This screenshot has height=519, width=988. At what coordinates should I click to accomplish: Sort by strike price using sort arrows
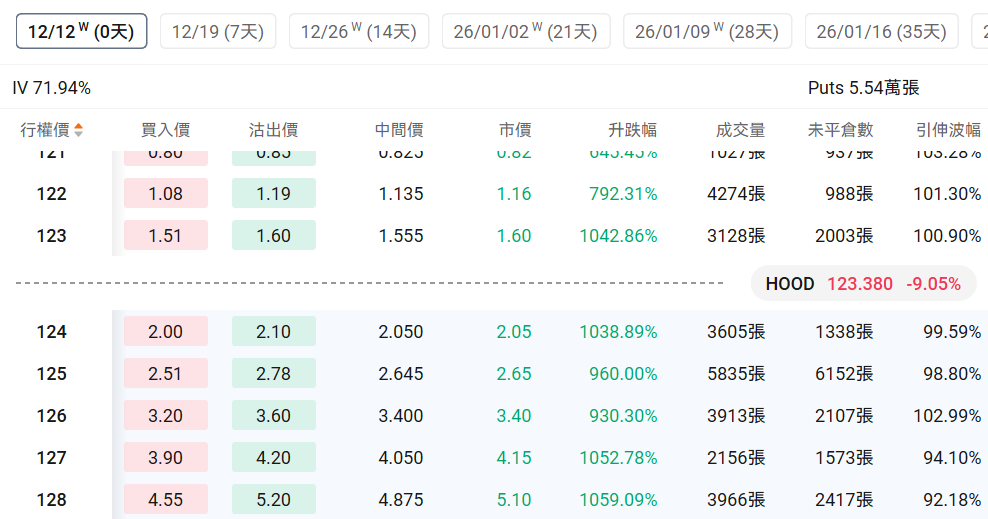coord(78,130)
